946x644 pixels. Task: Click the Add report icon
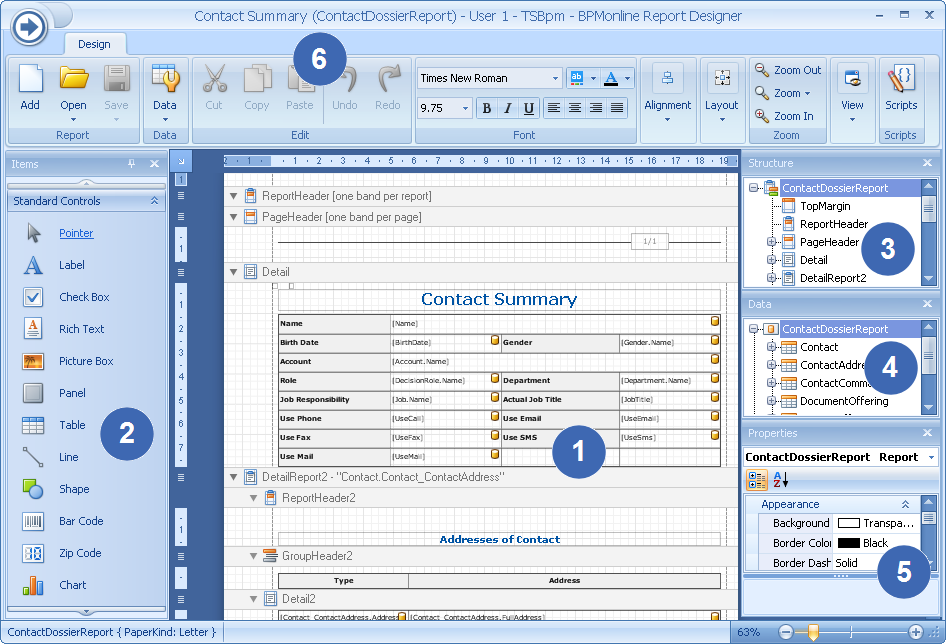[x=30, y=80]
